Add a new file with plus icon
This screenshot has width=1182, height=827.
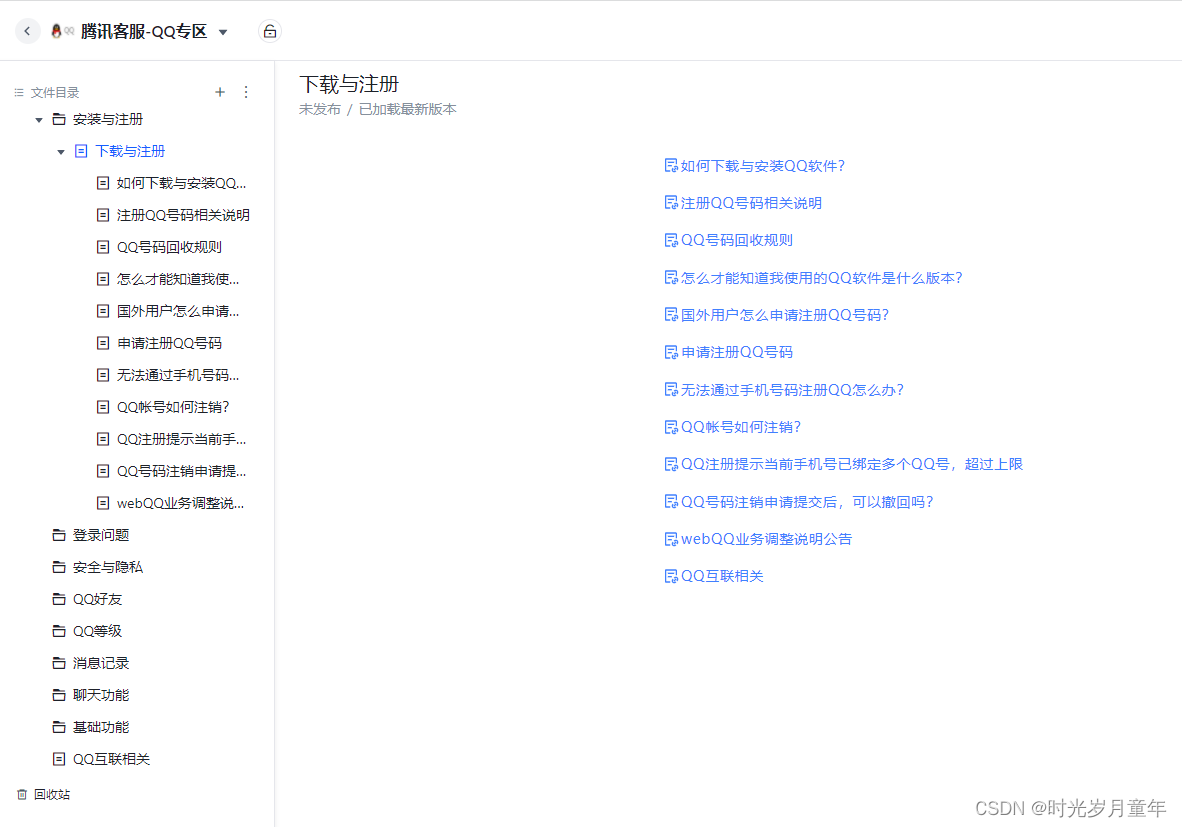(220, 92)
